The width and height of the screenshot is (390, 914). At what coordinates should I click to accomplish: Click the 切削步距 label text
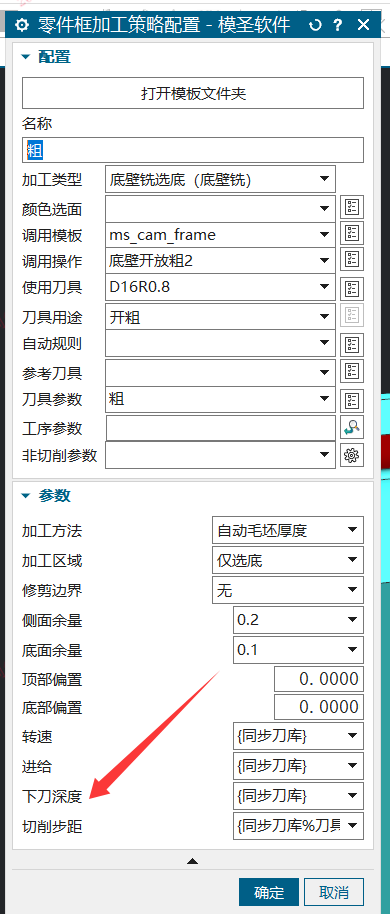(x=52, y=826)
